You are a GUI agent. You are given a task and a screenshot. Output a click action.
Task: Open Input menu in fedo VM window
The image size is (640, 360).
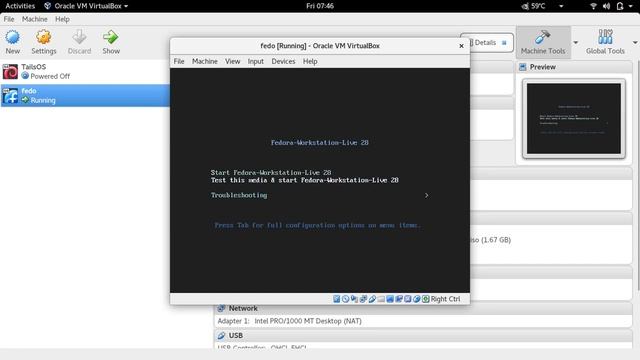256,61
